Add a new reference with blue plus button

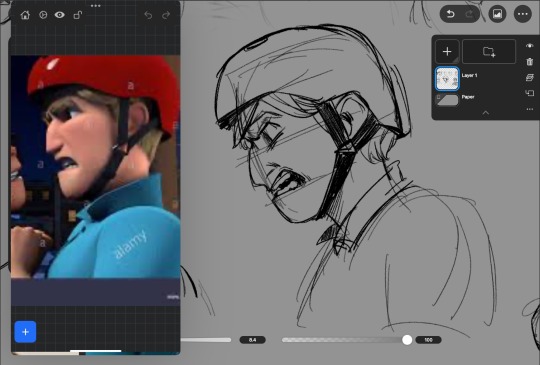(25, 332)
